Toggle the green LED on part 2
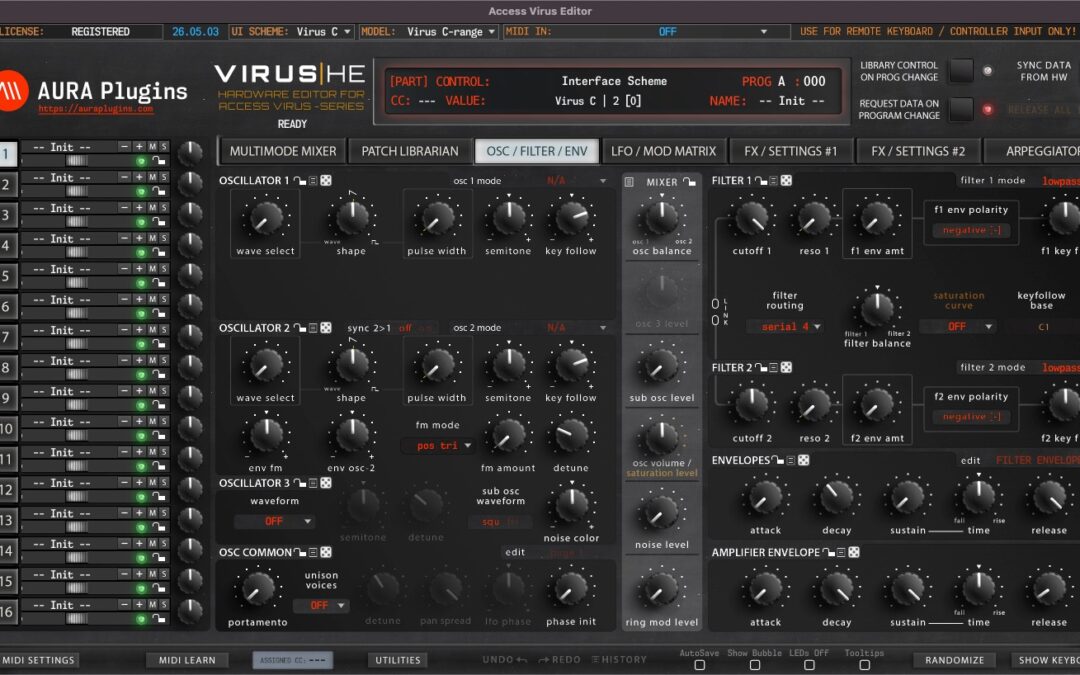The width and height of the screenshot is (1080, 675). click(141, 191)
